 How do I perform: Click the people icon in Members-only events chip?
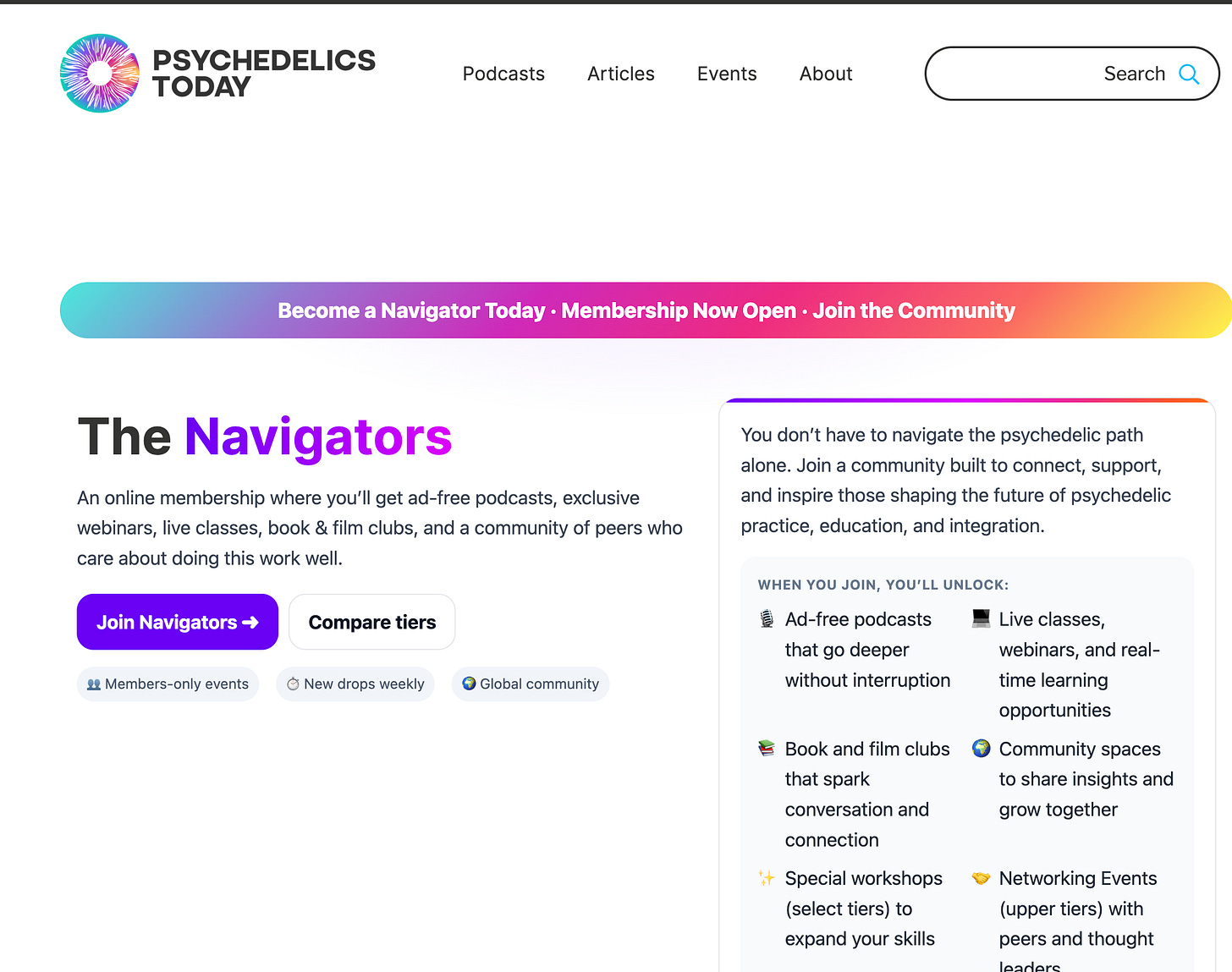(x=94, y=684)
